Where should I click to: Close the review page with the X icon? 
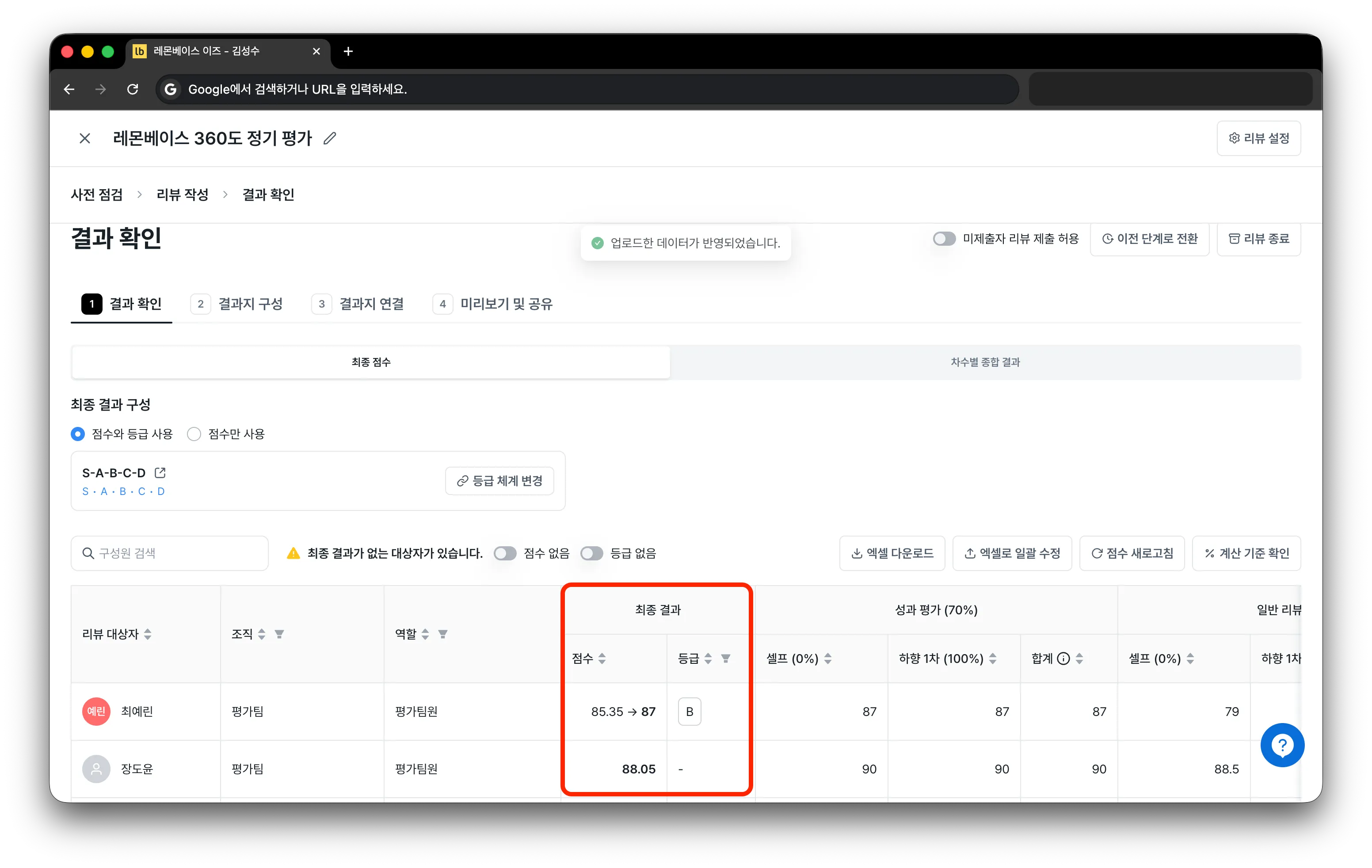click(x=85, y=138)
